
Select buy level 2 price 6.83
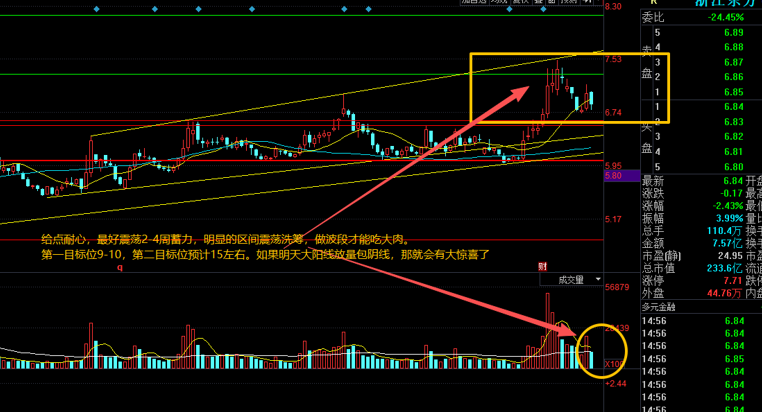coord(734,121)
